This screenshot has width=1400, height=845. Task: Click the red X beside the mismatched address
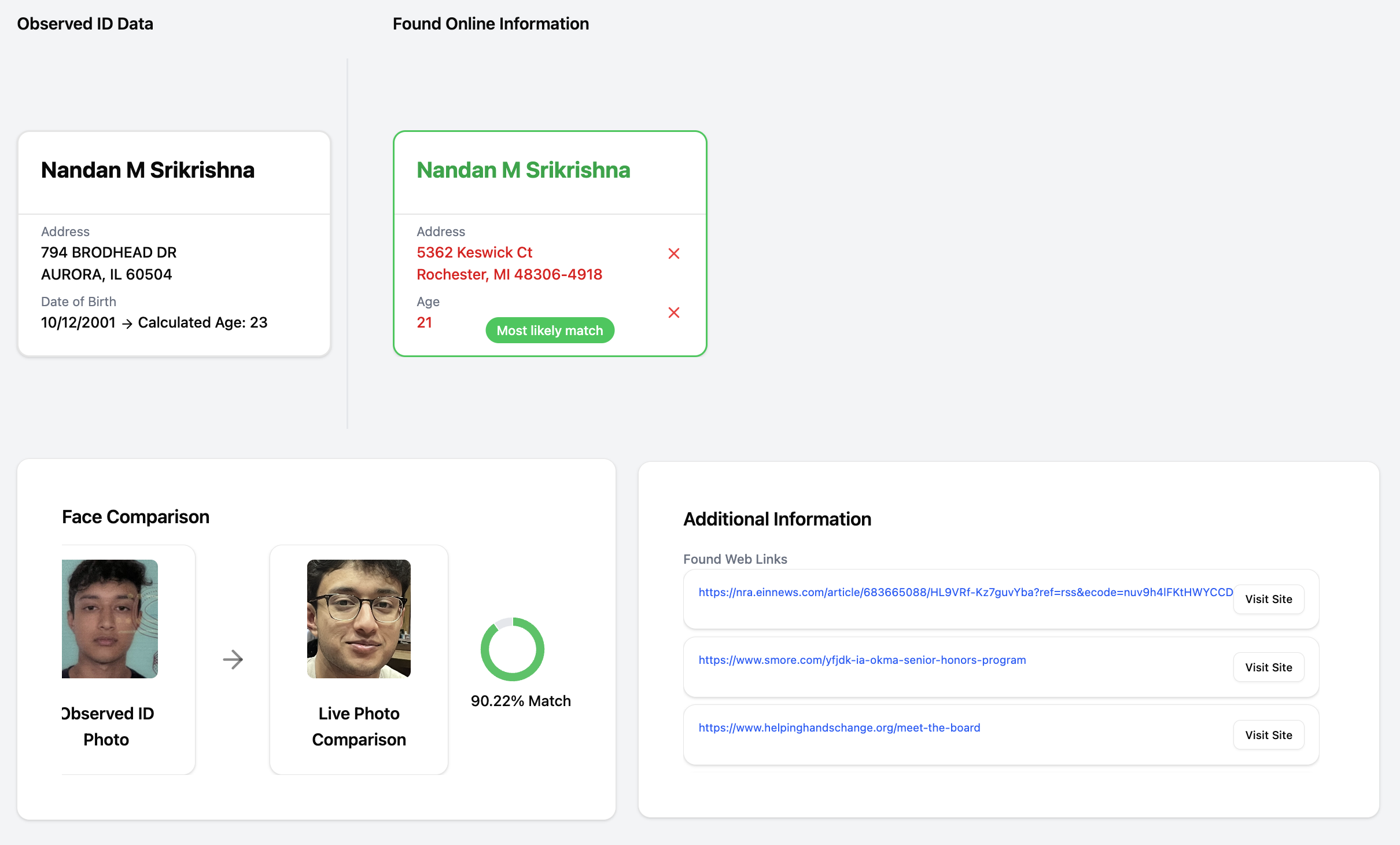pyautogui.click(x=673, y=253)
